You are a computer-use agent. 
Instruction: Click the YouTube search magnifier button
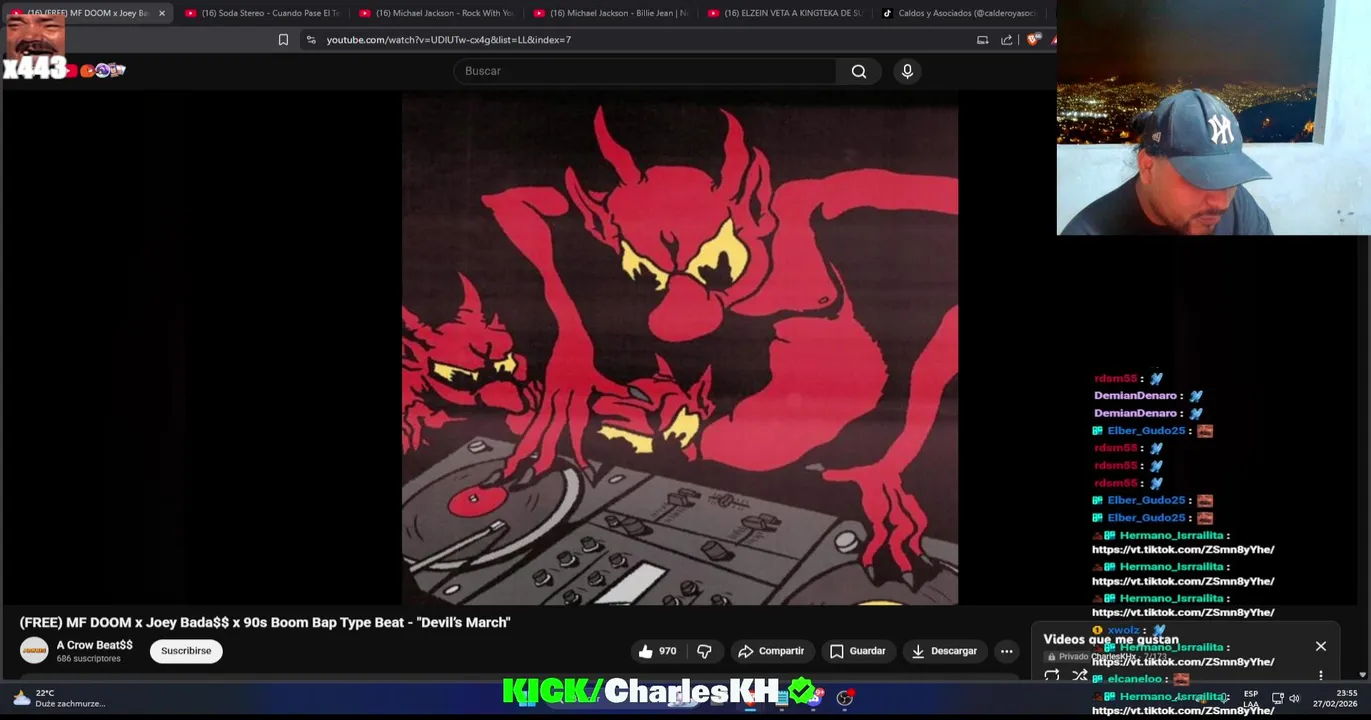[859, 71]
